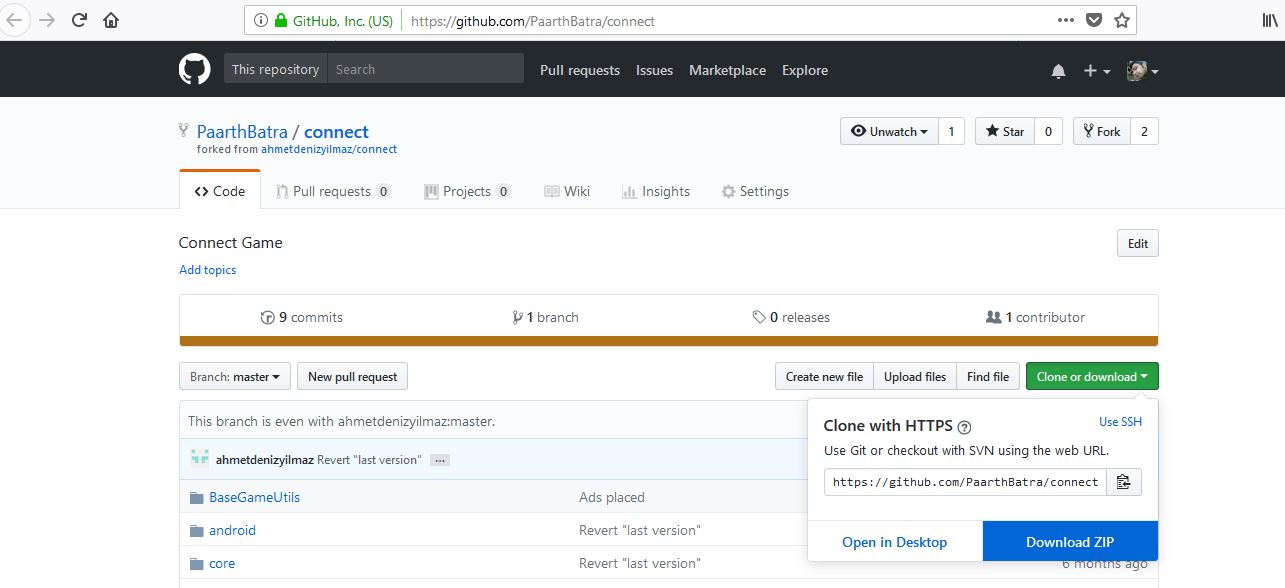Click the Edit description button
1285x588 pixels.
(1138, 243)
